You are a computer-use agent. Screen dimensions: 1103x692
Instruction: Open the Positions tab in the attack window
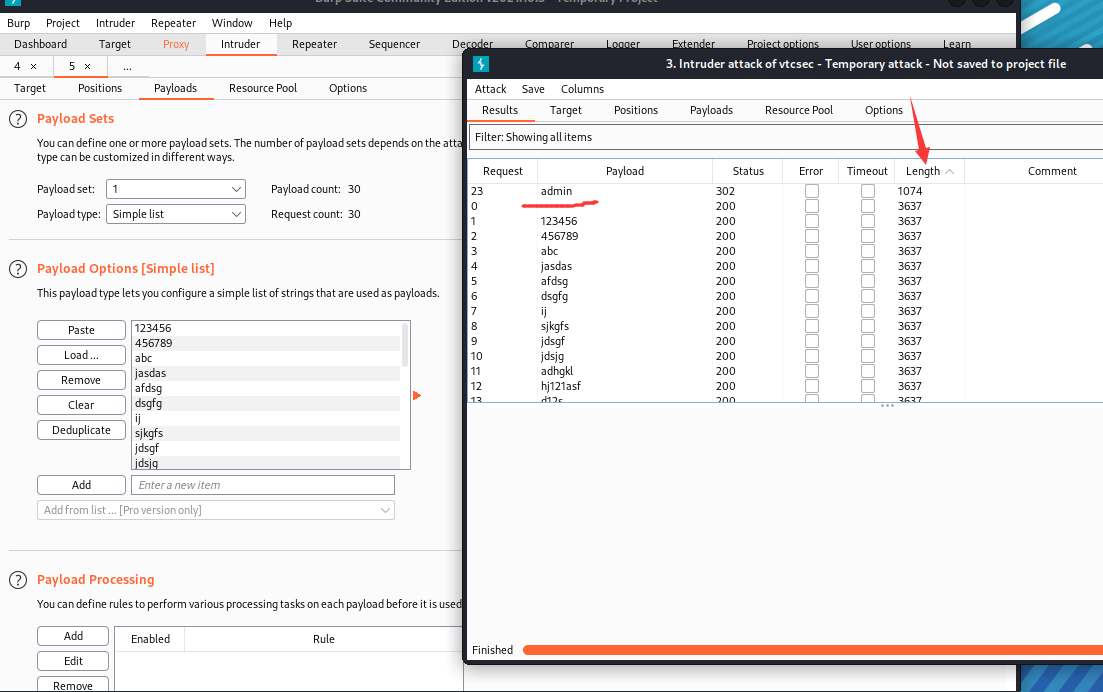tap(636, 110)
